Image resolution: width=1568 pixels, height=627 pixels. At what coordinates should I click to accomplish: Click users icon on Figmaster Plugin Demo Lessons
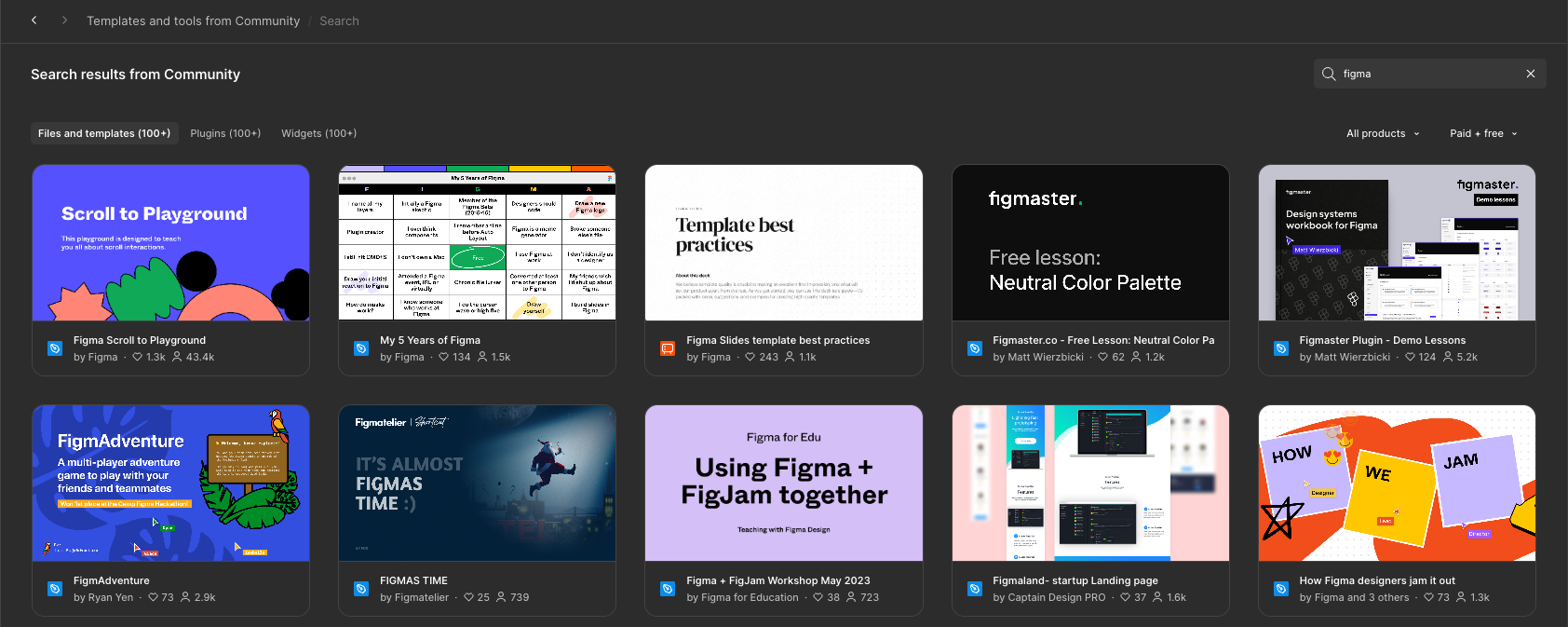click(x=1448, y=357)
